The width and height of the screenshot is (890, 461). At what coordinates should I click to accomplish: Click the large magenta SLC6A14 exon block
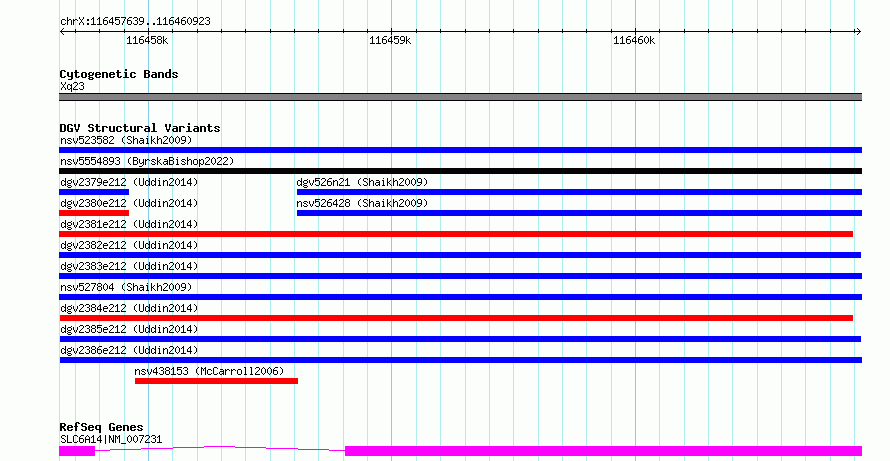coord(603,451)
